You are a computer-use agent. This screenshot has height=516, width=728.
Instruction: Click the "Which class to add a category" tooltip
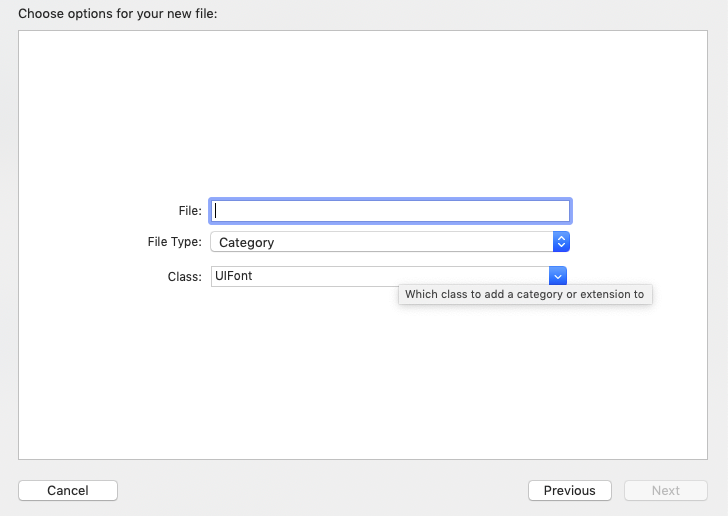tap(524, 295)
